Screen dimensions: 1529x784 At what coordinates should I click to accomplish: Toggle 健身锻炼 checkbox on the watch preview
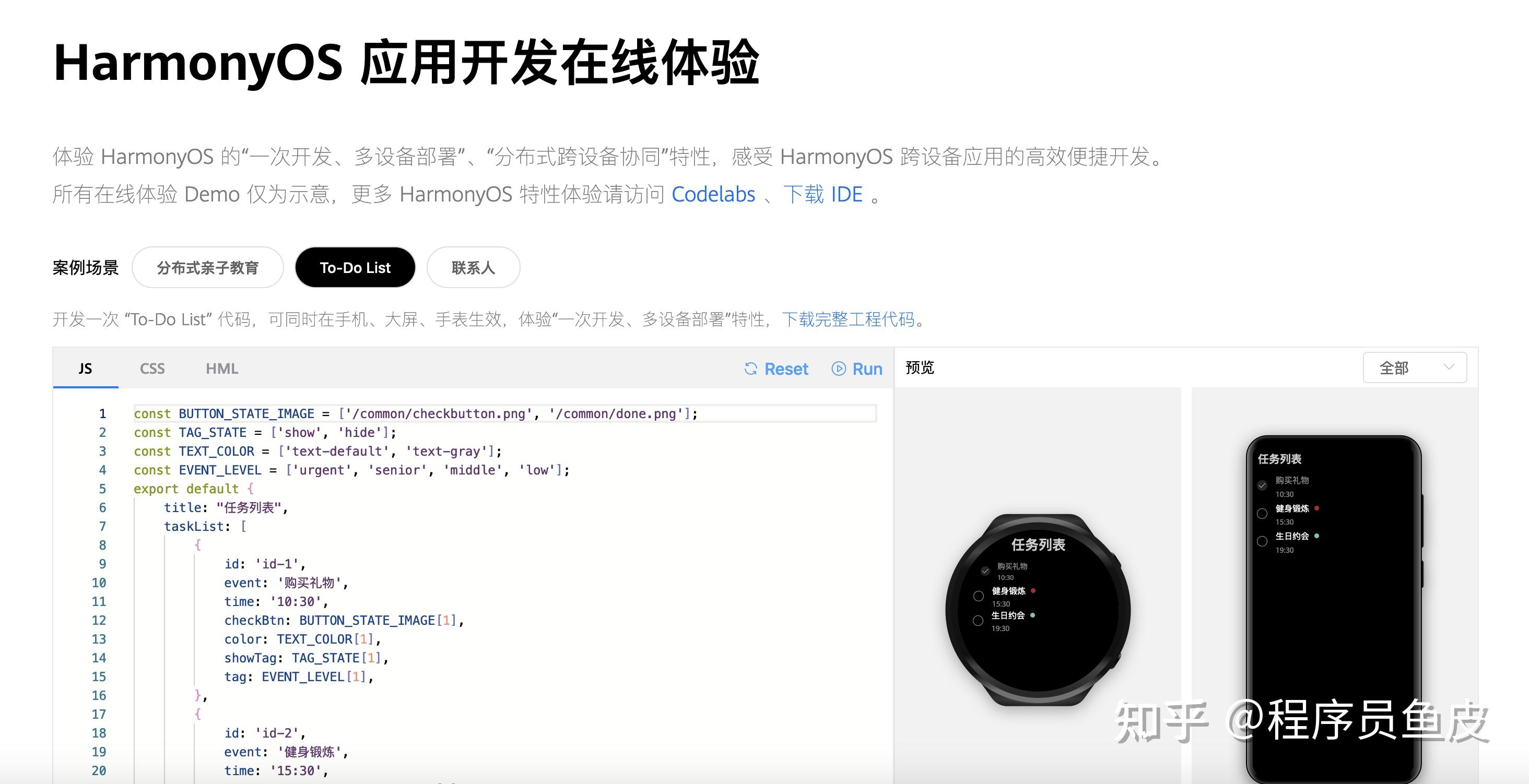[x=978, y=596]
